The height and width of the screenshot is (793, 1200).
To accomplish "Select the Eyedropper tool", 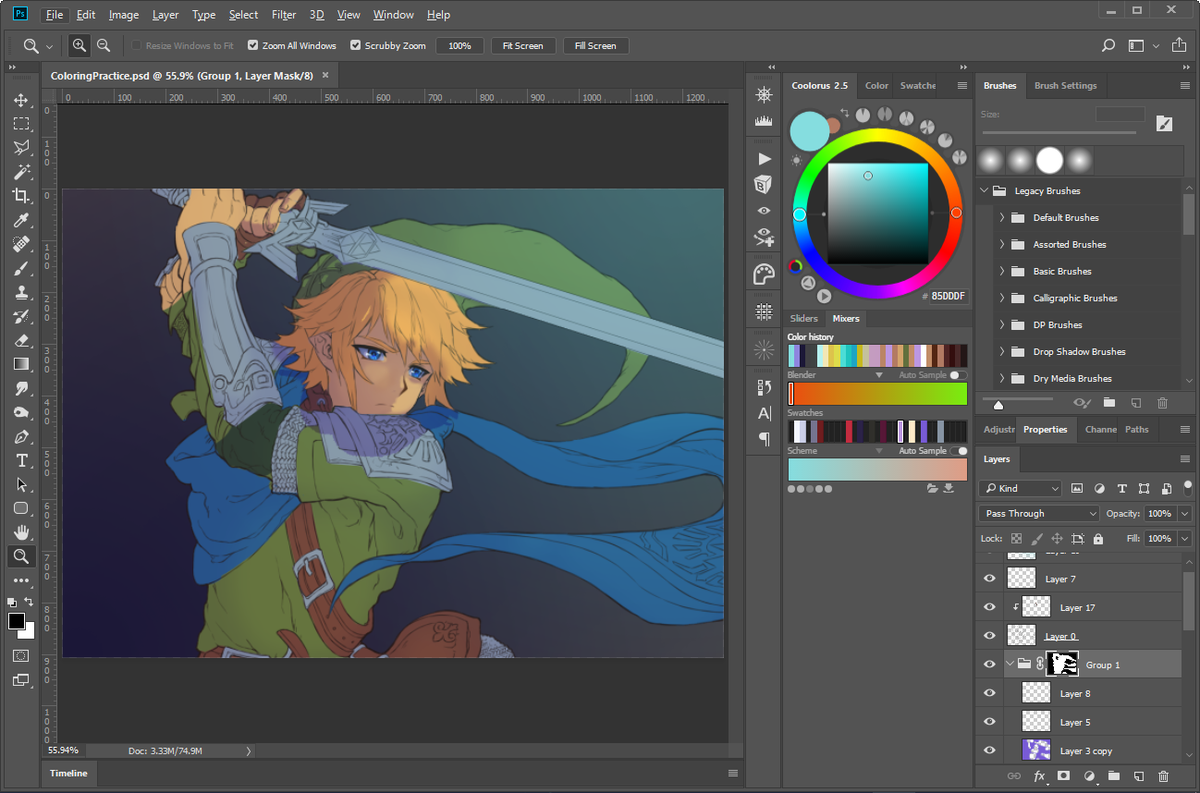I will pyautogui.click(x=21, y=220).
